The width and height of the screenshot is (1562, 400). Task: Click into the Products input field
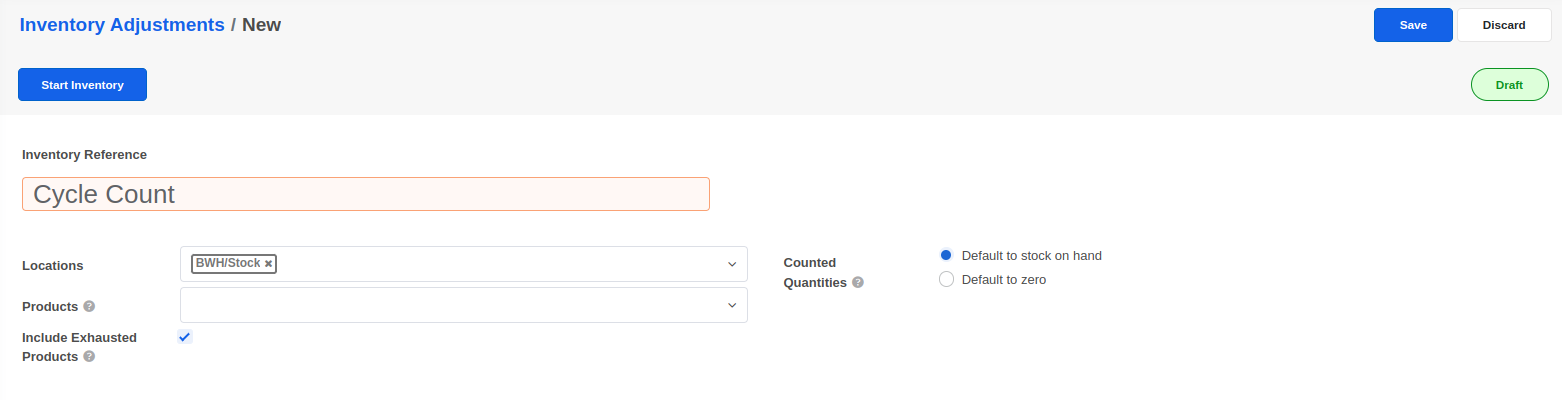click(450, 306)
